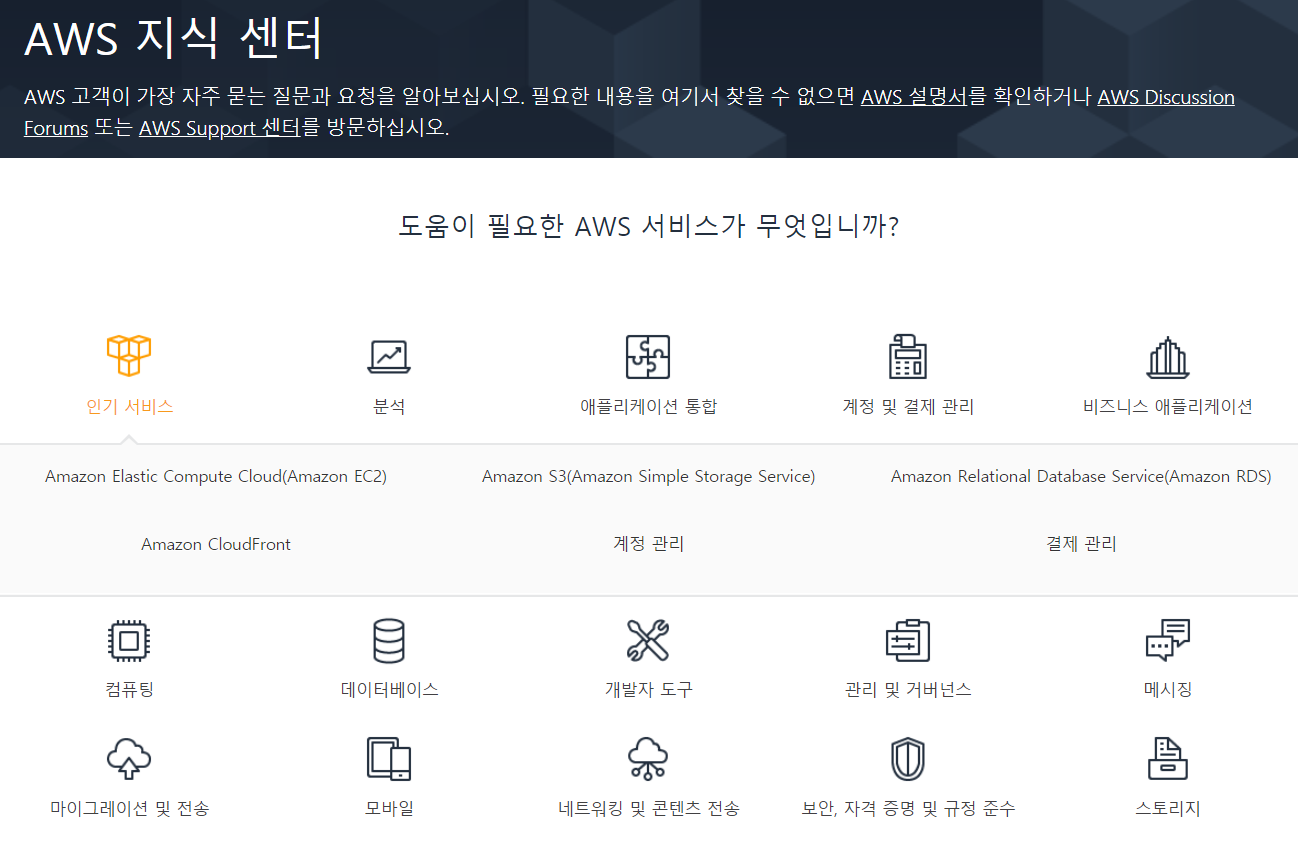Select the 스토리지 category label
1298x867 pixels.
point(1168,809)
